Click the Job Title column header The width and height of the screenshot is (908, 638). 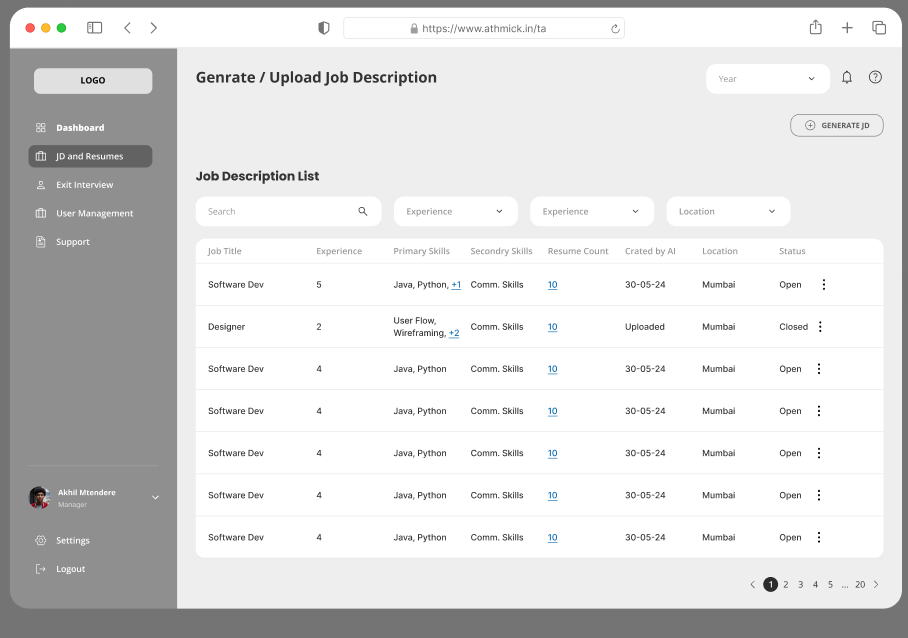pos(225,251)
